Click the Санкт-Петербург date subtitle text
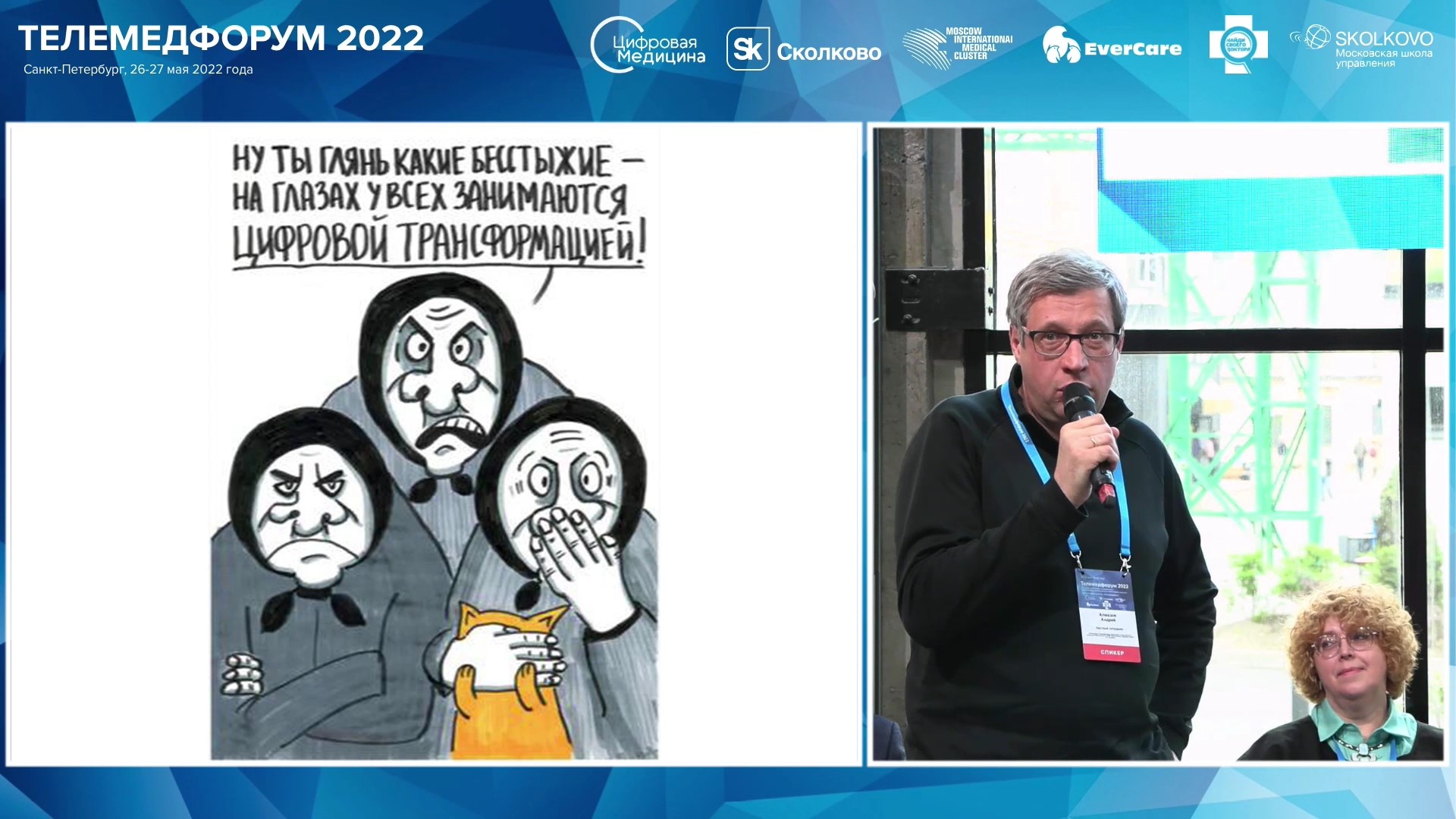 [x=138, y=69]
